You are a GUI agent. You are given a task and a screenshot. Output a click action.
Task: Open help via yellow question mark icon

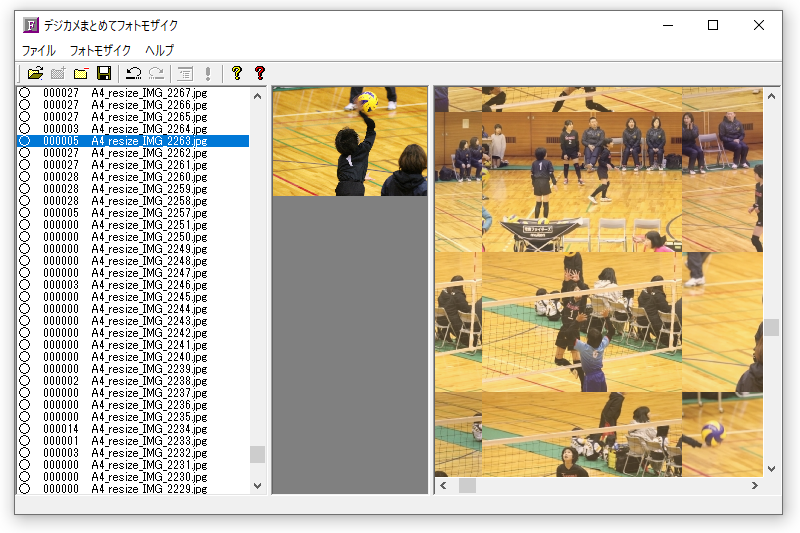point(237,73)
